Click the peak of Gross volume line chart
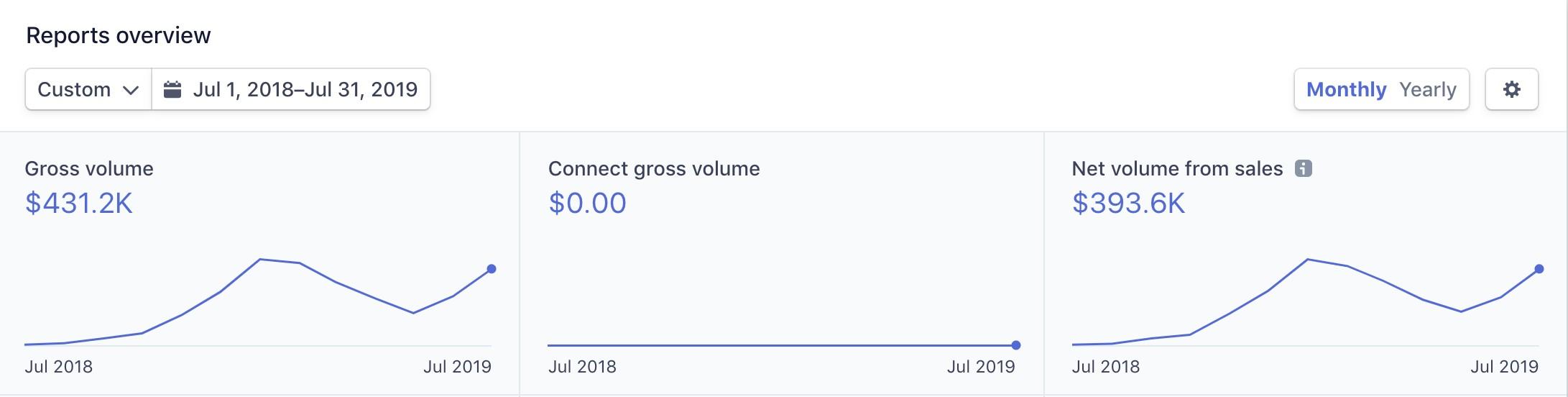Image resolution: width=1568 pixels, height=397 pixels. coord(261,259)
